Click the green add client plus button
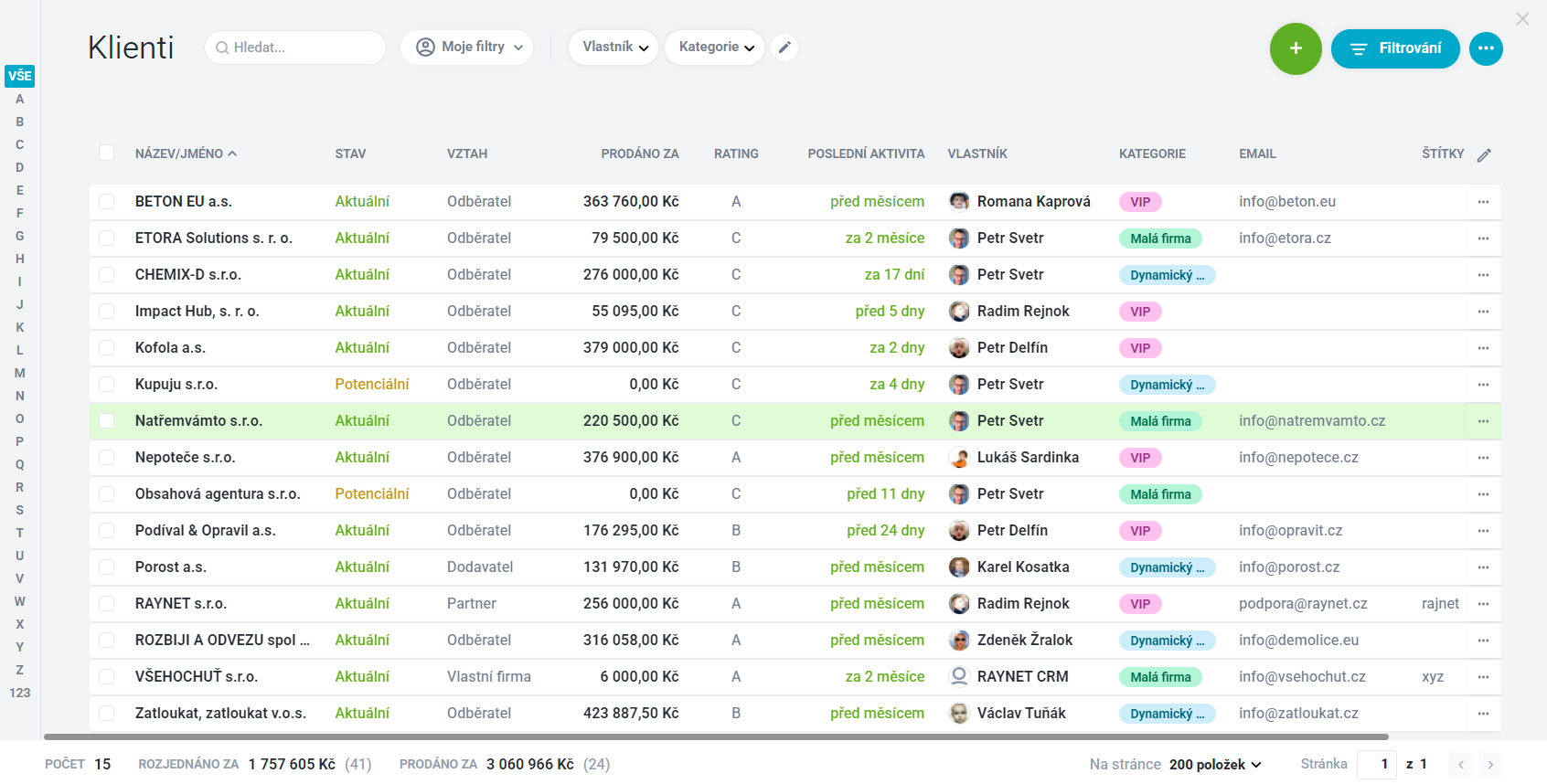 point(1296,48)
